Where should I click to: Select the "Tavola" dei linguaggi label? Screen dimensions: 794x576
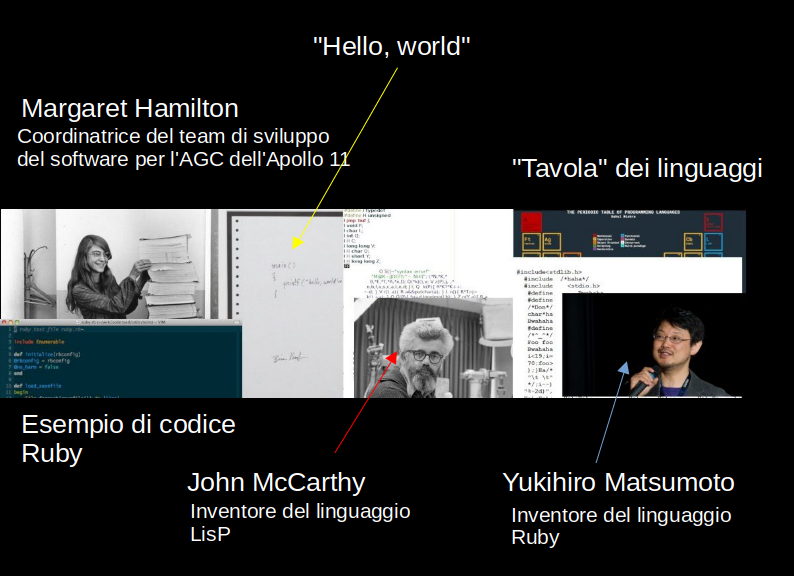point(636,168)
